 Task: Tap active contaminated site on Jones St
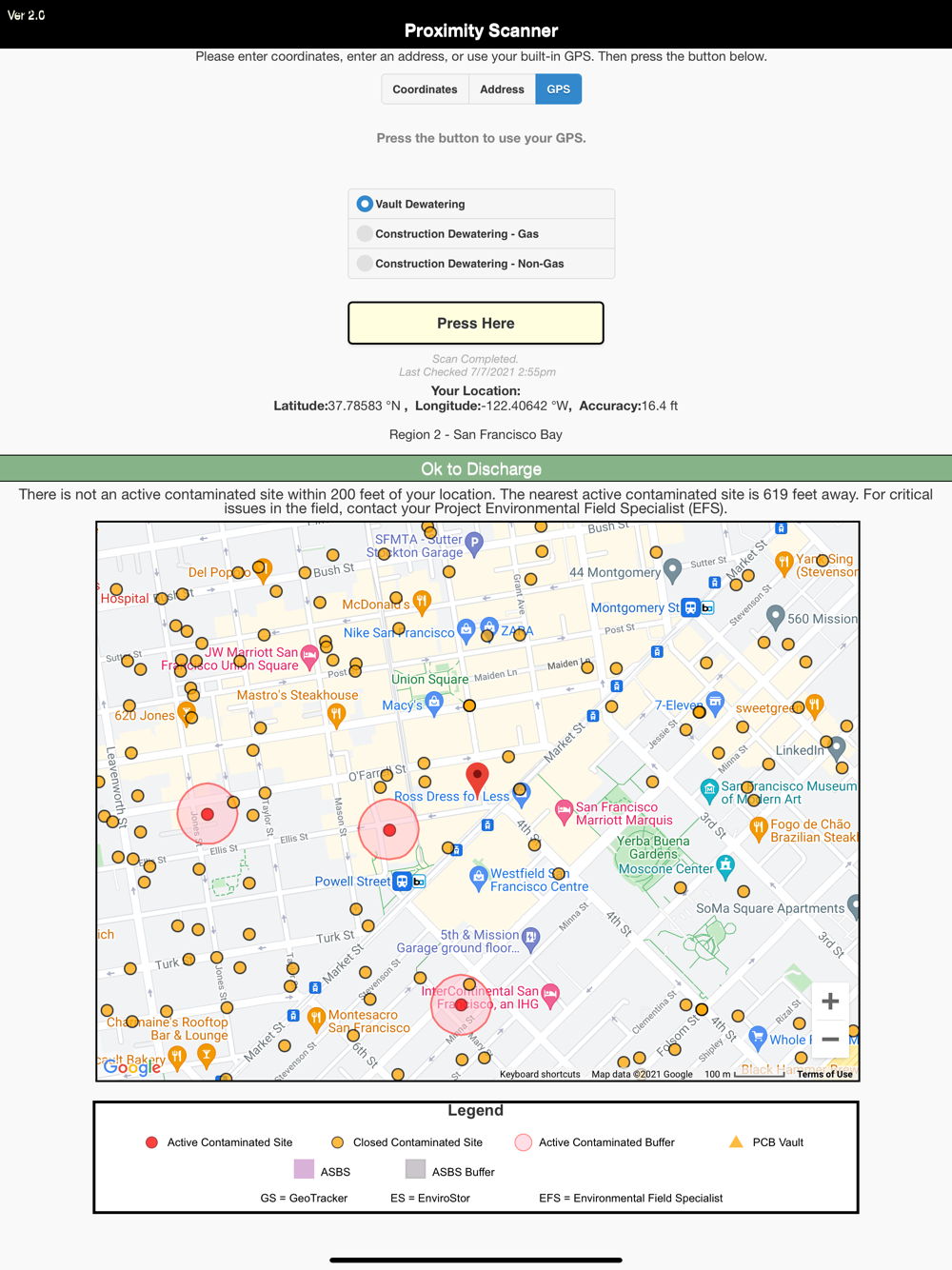coord(208,814)
